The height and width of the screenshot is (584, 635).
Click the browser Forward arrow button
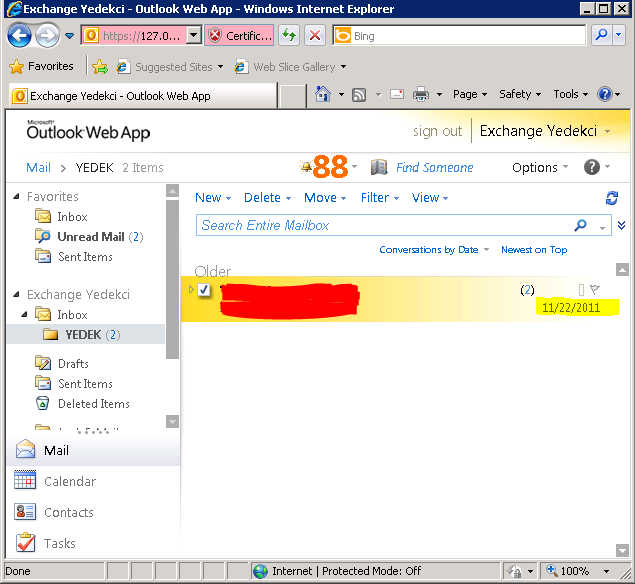point(47,36)
